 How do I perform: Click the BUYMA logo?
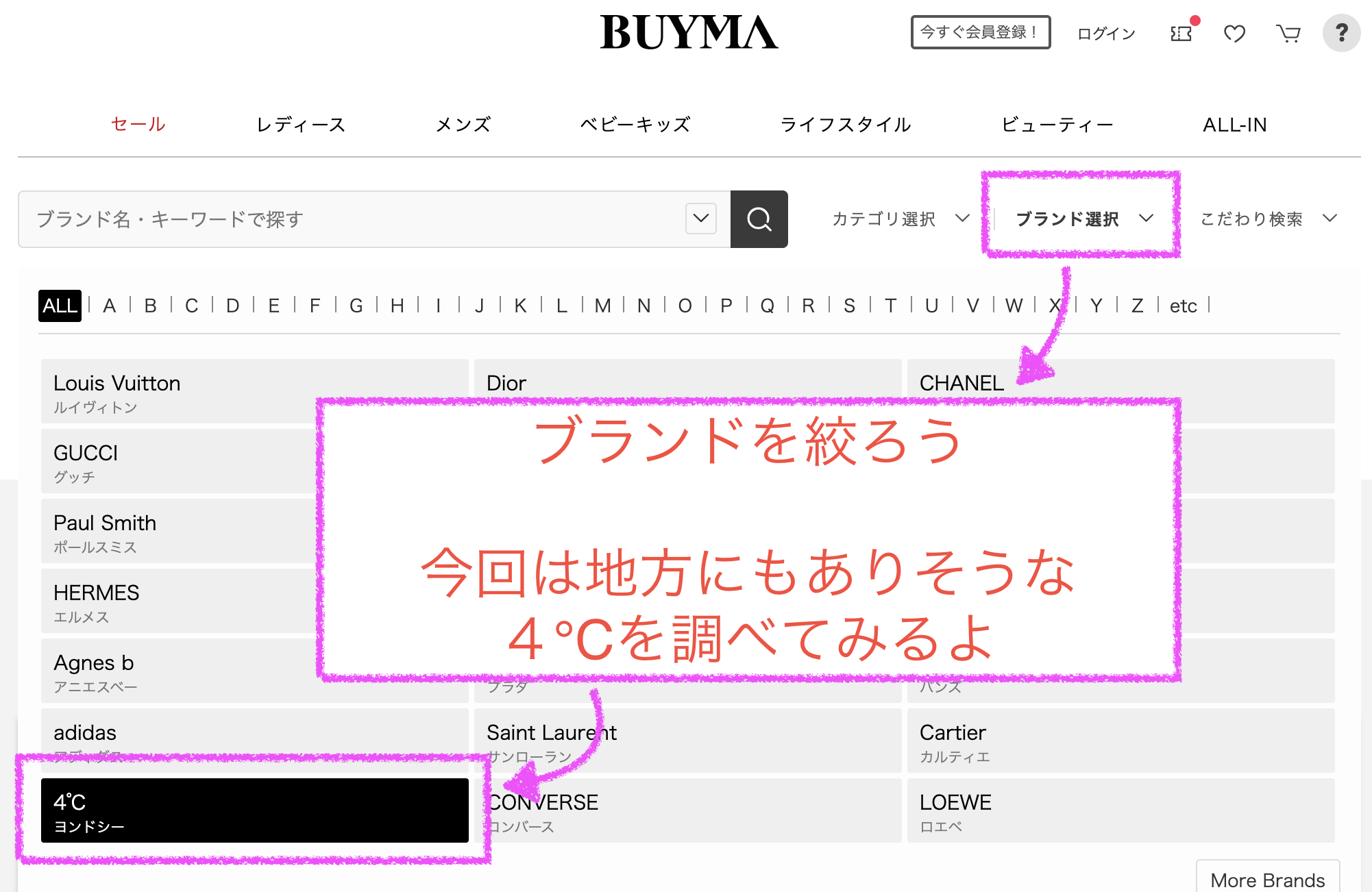pos(689,32)
